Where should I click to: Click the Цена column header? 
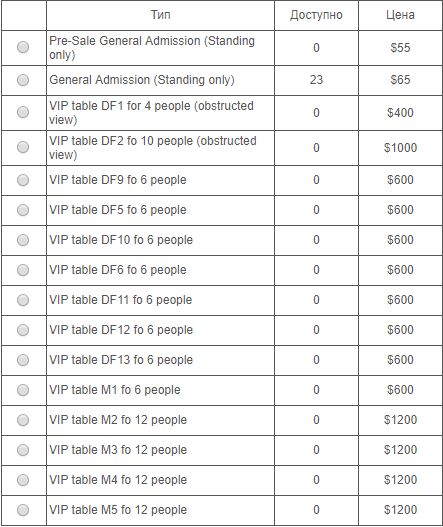400,15
